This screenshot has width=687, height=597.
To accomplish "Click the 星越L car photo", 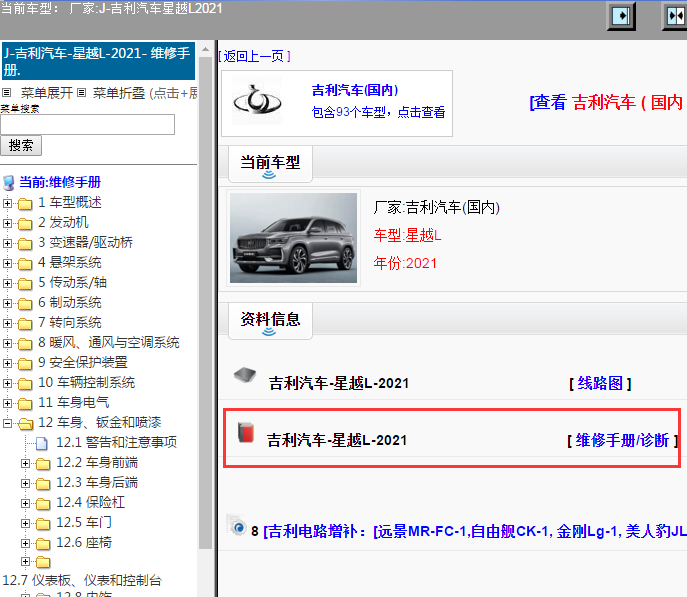I will tap(293, 238).
